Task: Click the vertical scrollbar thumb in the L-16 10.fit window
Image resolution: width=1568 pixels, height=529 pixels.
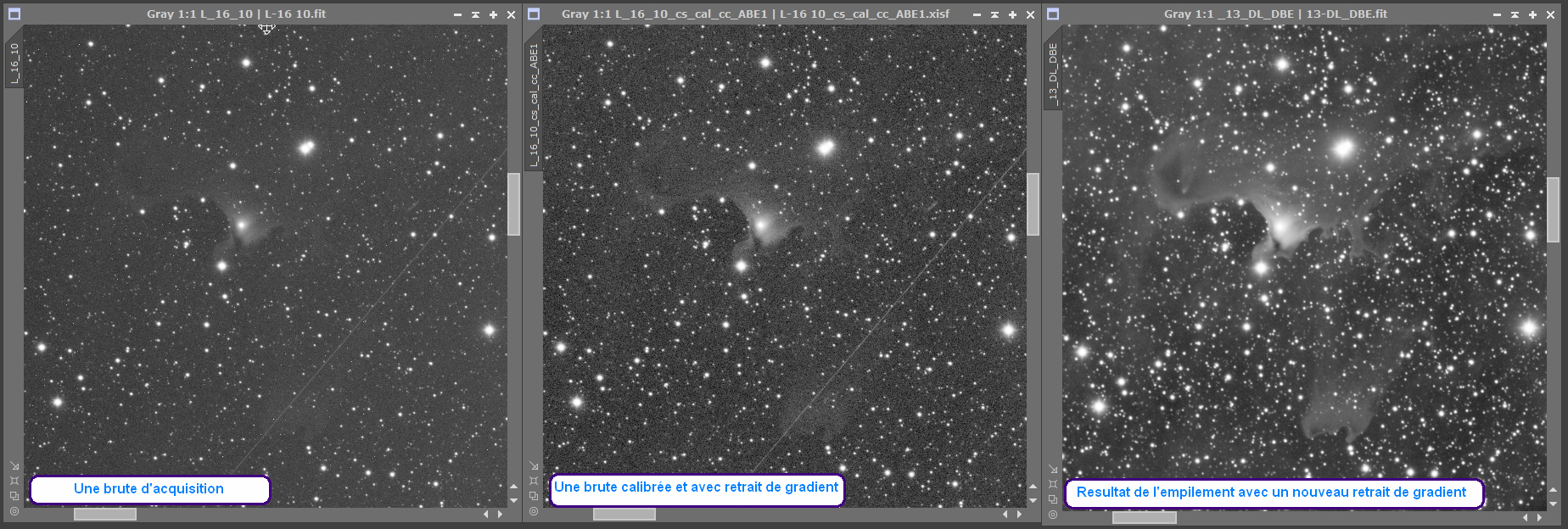Action: coord(513,204)
